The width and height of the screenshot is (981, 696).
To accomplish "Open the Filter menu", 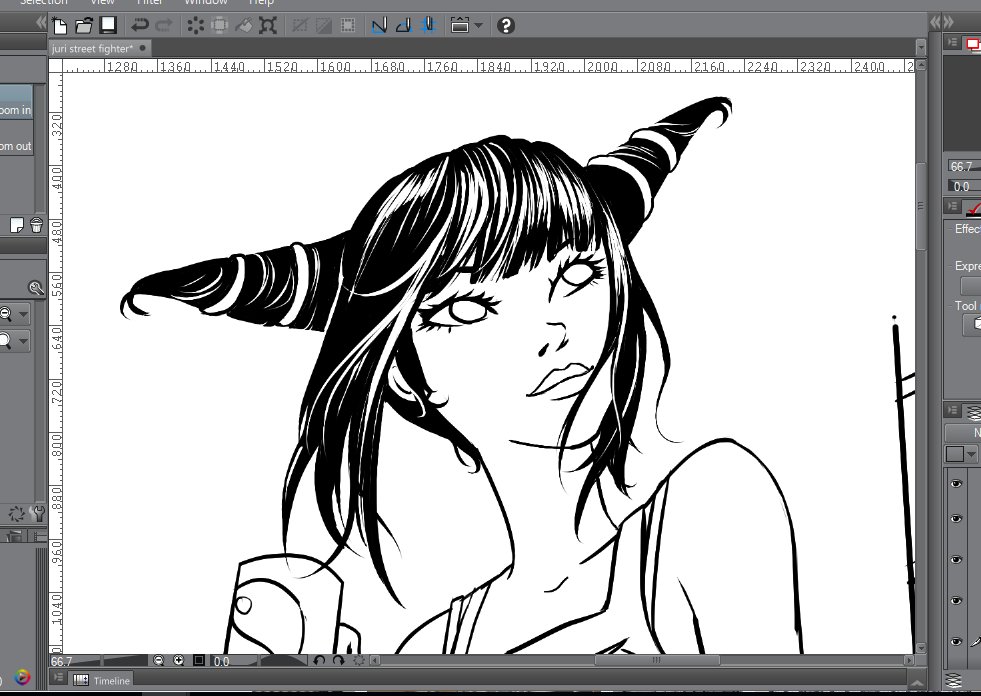I will coord(150,3).
